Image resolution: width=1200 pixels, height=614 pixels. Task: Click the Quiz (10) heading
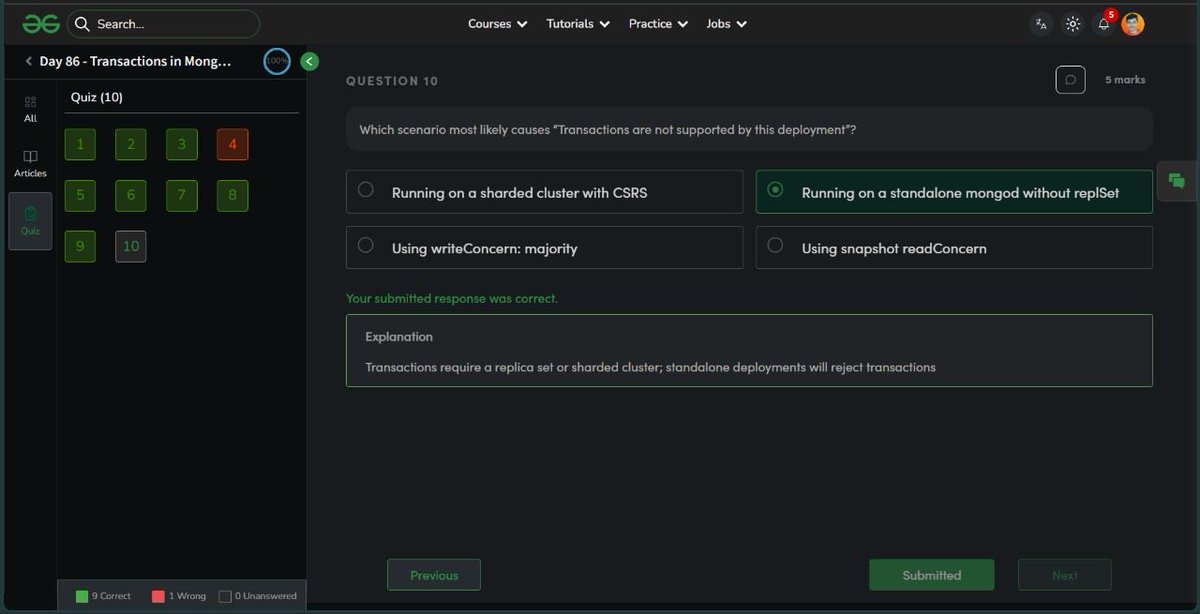[x=97, y=97]
